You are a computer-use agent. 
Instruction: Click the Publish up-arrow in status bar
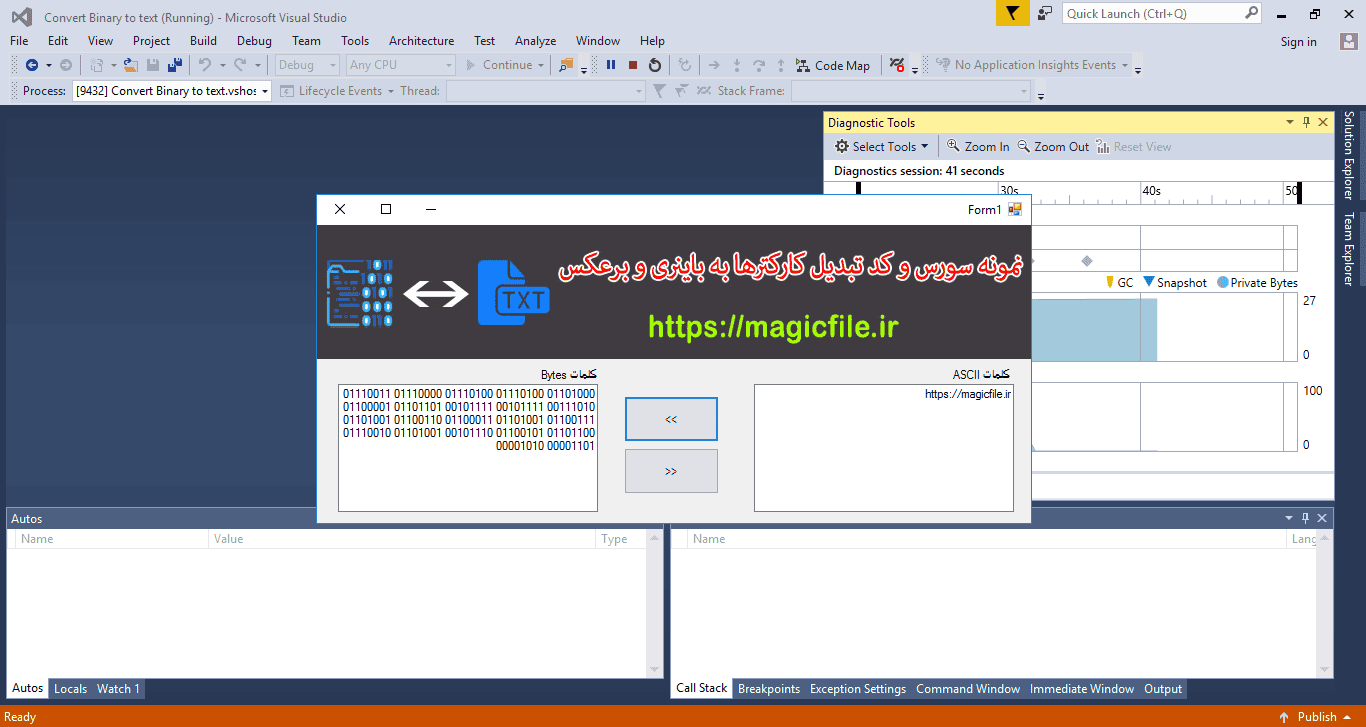point(1284,717)
